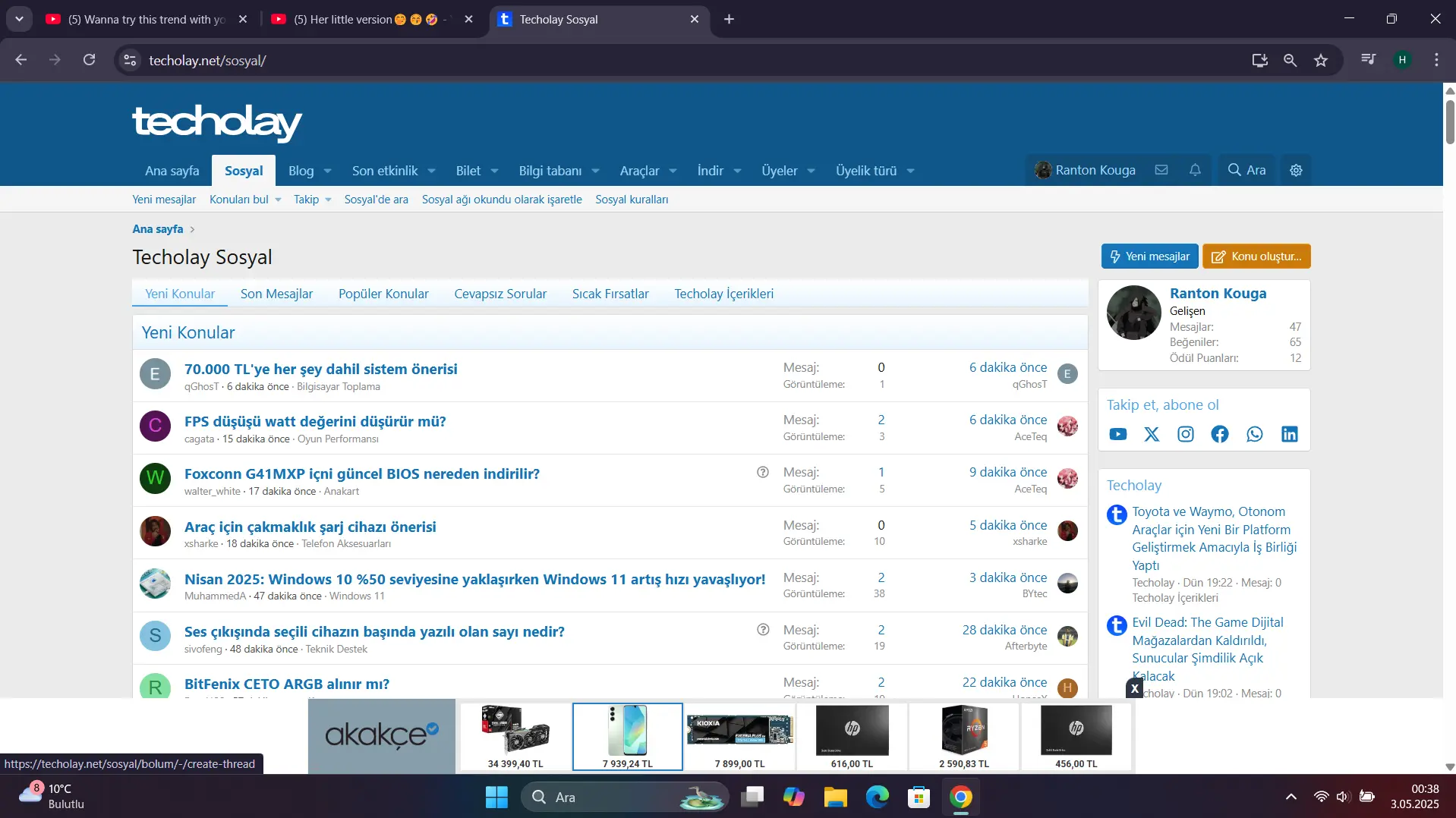Viewport: 1456px width, 818px height.
Task: Expand the Takip submenu
Action: [328, 200]
